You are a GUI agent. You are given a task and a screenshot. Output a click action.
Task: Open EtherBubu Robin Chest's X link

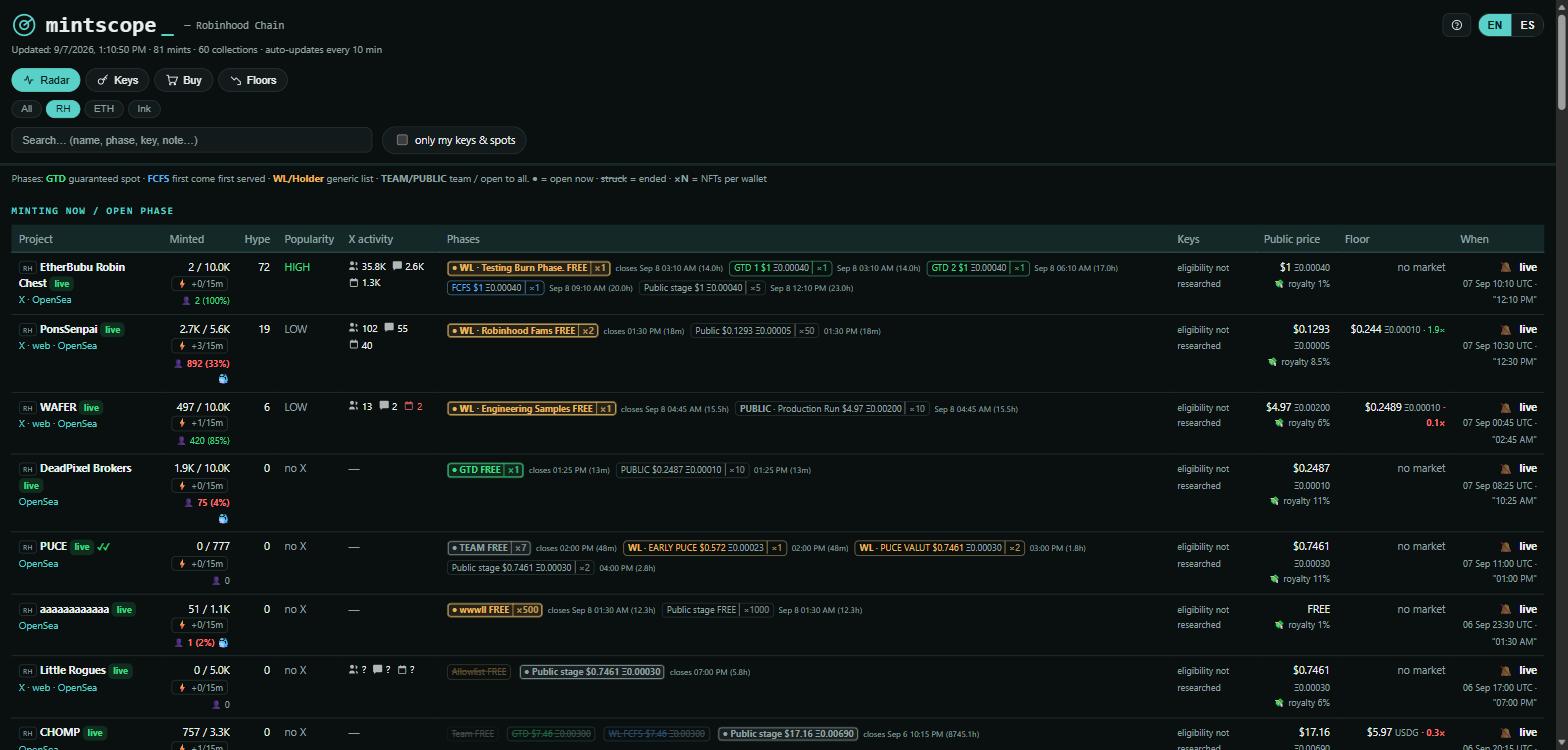[22, 300]
